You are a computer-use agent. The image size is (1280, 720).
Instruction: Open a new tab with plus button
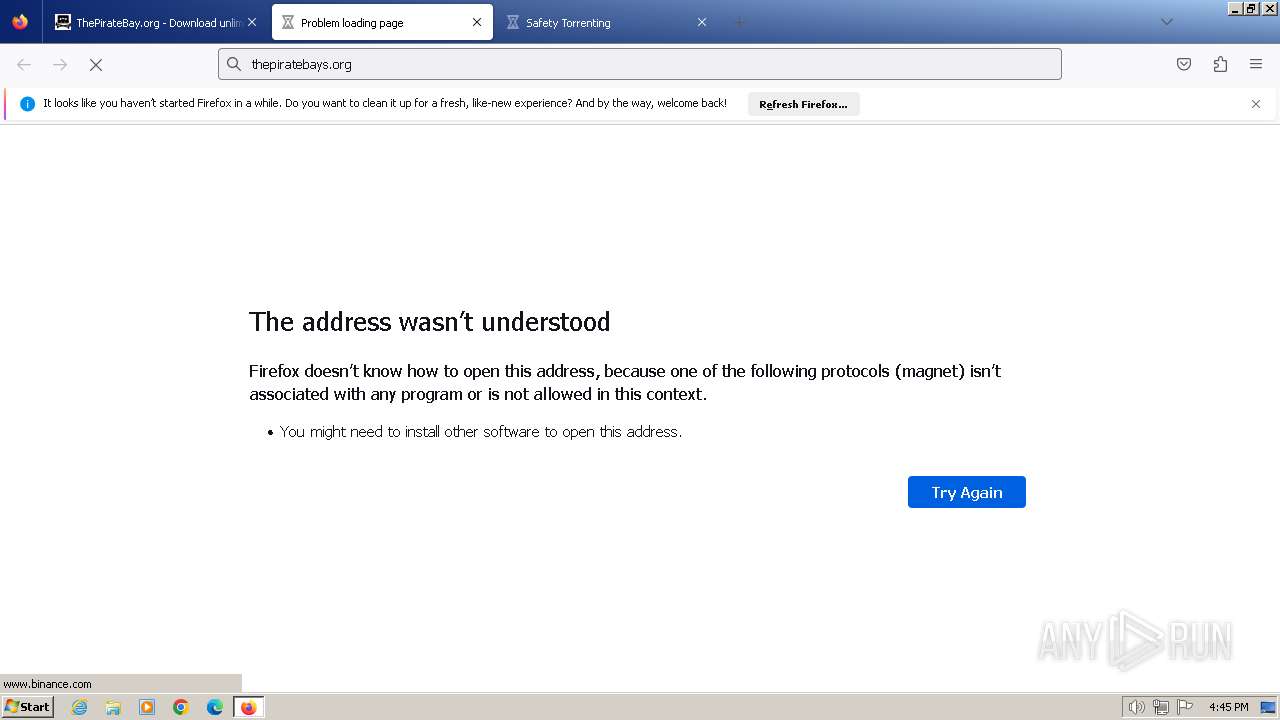point(740,22)
